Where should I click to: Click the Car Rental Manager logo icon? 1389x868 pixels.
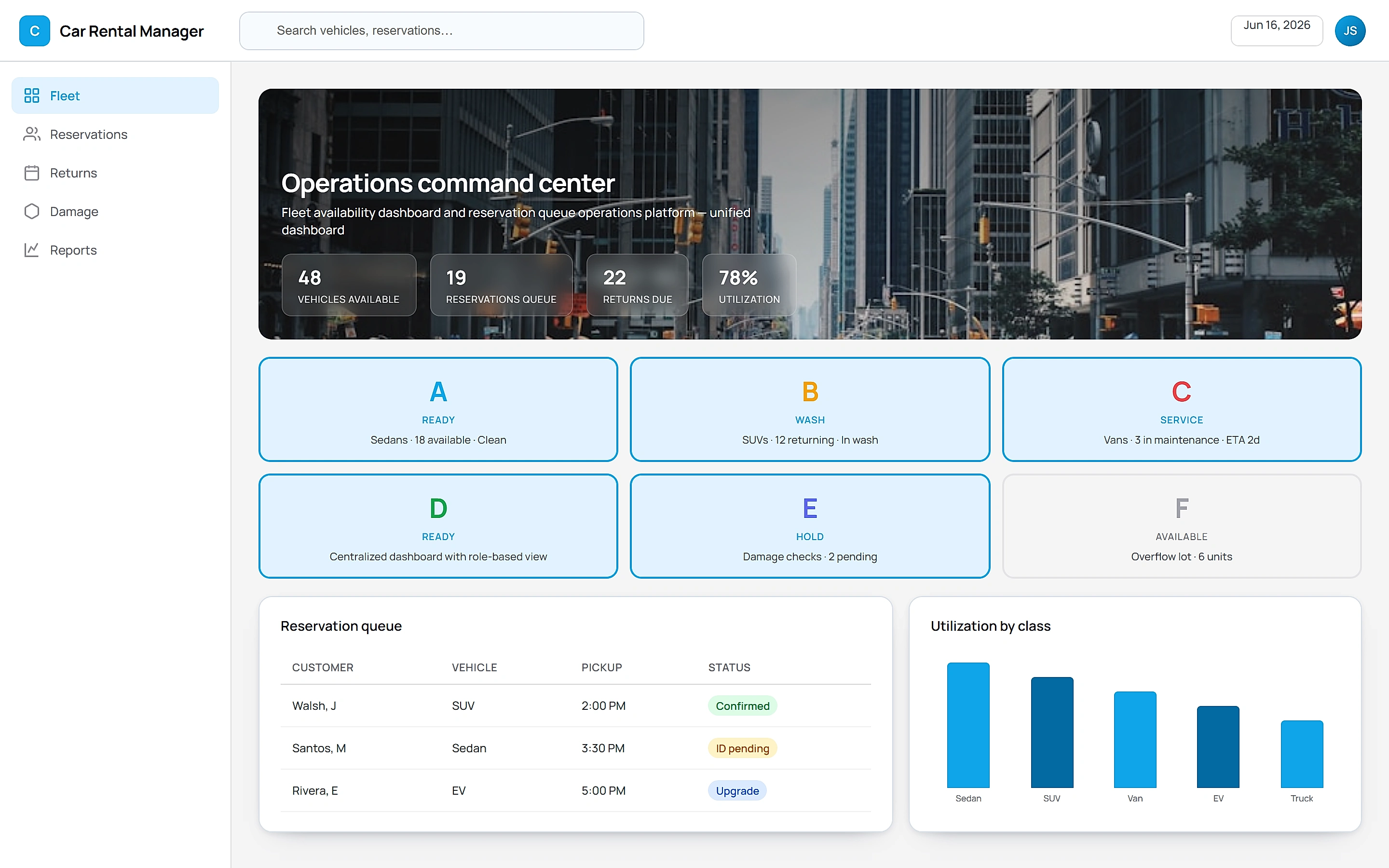34,31
